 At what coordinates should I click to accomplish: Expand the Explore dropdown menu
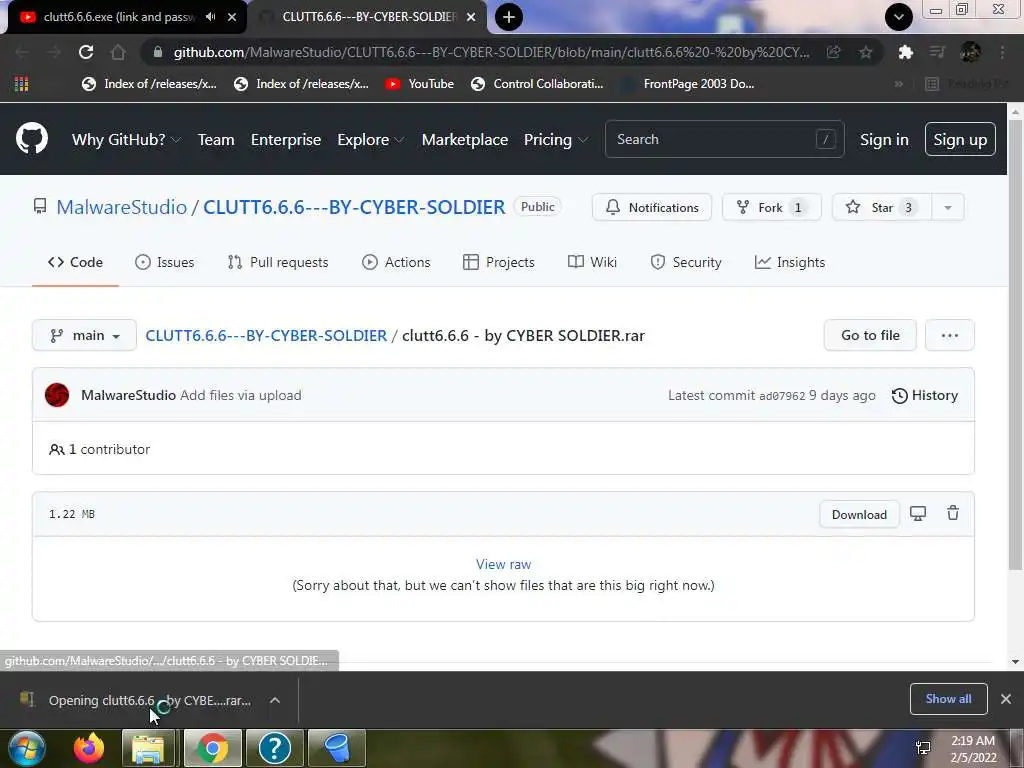click(x=370, y=140)
